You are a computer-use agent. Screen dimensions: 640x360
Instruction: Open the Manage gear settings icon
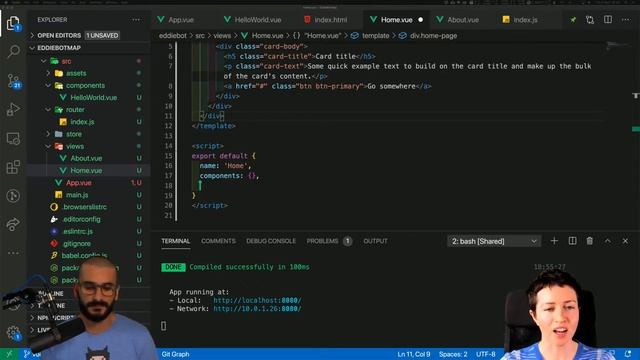13,333
